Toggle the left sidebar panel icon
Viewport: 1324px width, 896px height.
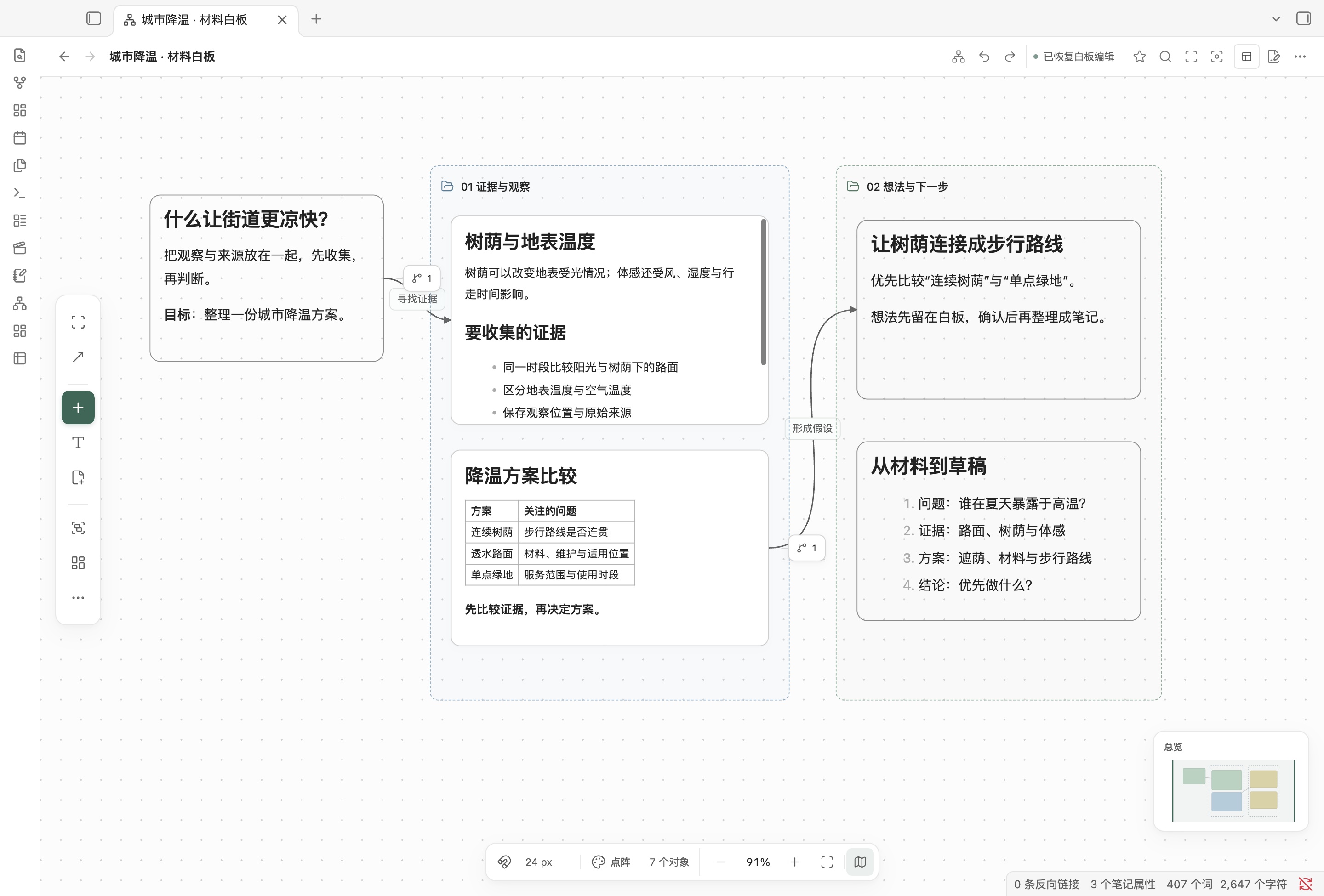94,19
